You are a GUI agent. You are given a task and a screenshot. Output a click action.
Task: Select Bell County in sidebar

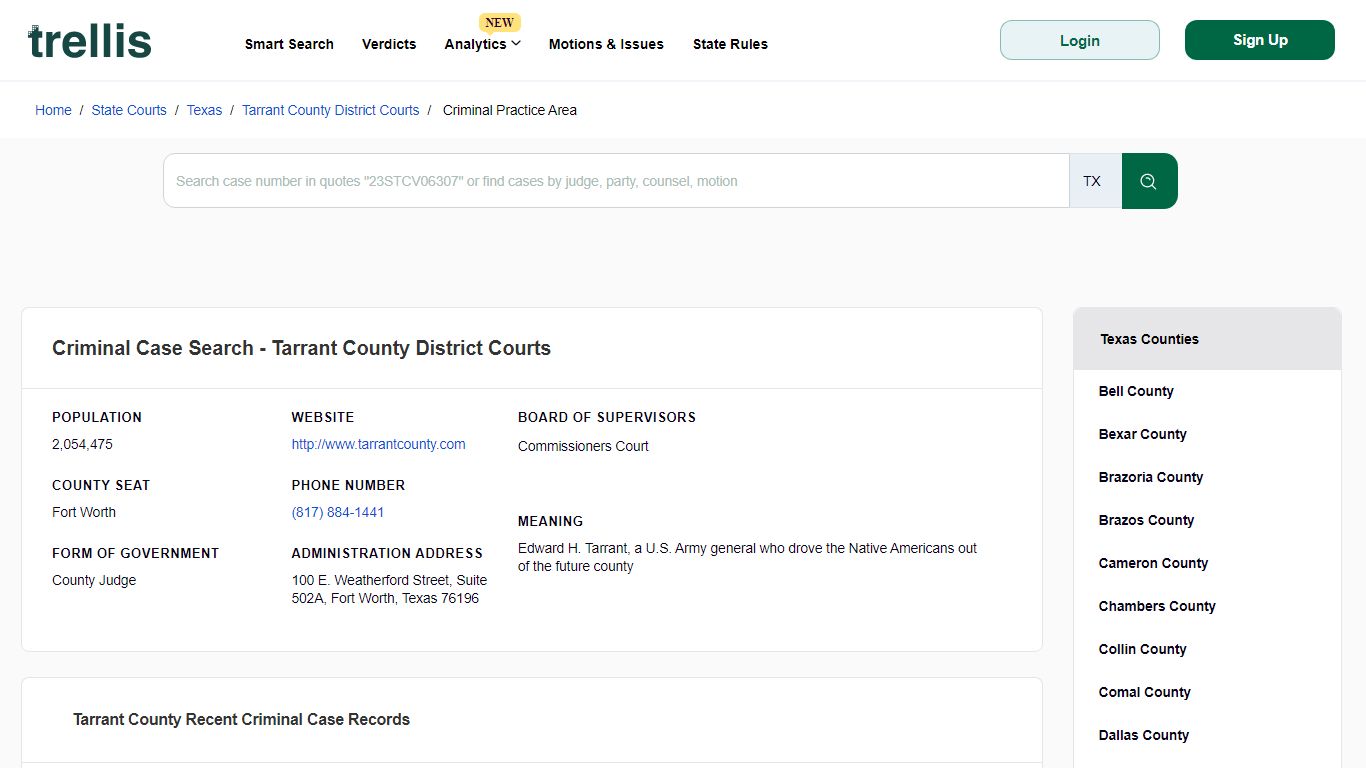tap(1136, 391)
